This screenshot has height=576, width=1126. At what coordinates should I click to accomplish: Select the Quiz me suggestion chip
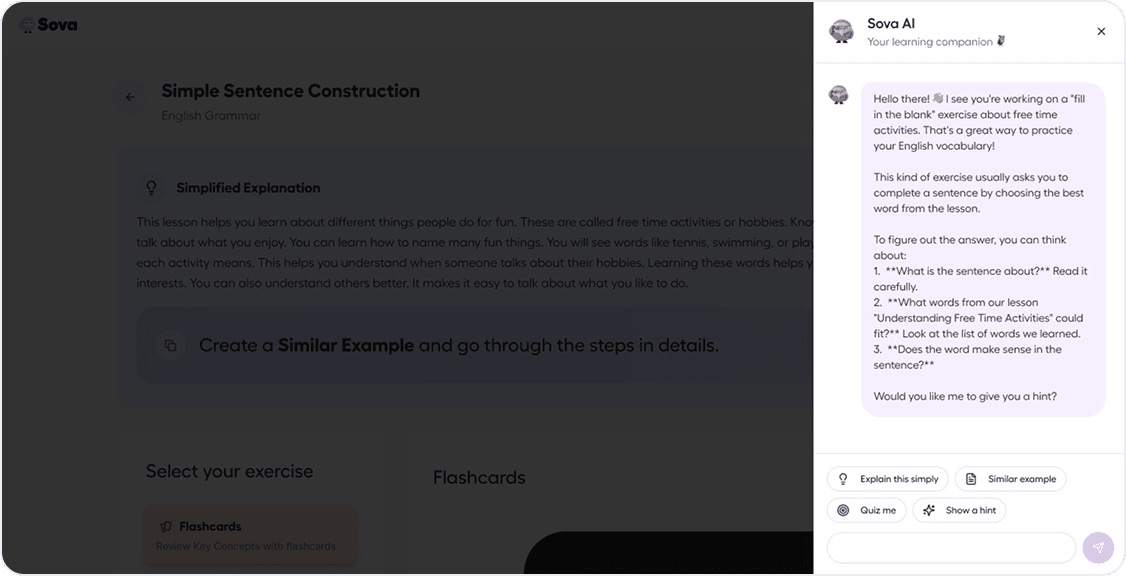pos(867,511)
